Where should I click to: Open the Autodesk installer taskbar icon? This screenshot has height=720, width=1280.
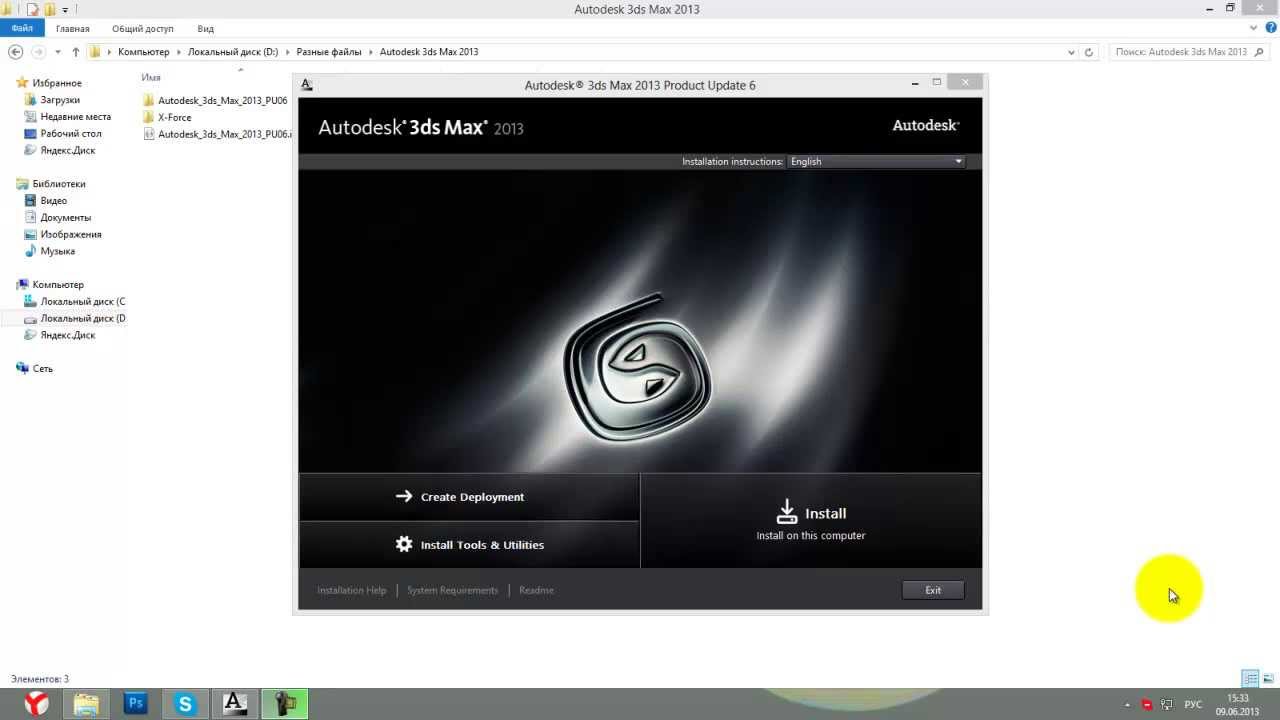point(235,704)
